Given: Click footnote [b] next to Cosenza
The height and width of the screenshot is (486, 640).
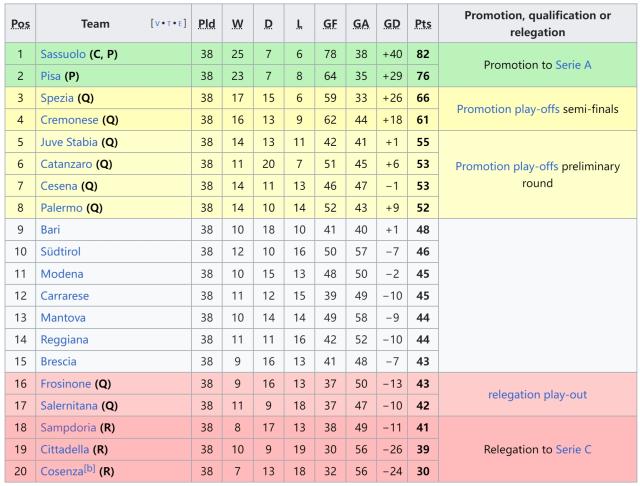Looking at the screenshot, I should point(90,469).
